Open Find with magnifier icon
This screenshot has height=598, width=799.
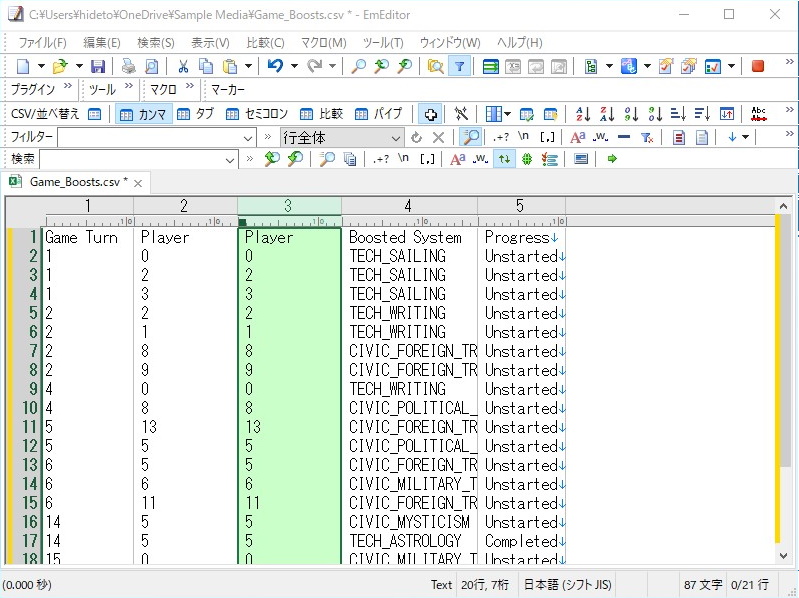(x=359, y=66)
